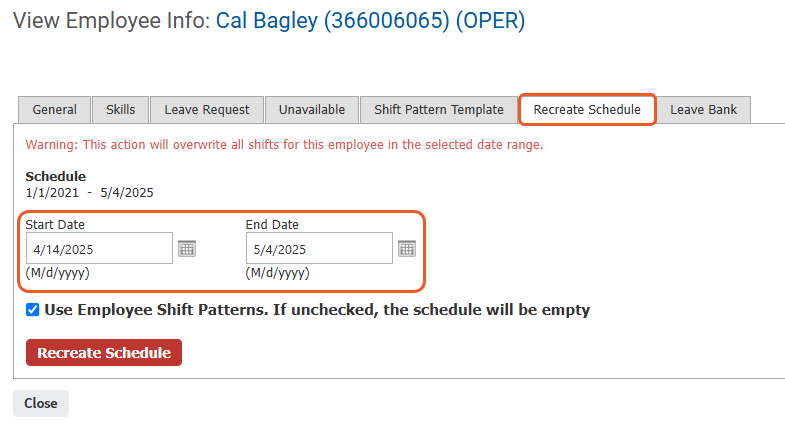View the Leave Bank tab
This screenshot has width=785, height=431.
(703, 110)
